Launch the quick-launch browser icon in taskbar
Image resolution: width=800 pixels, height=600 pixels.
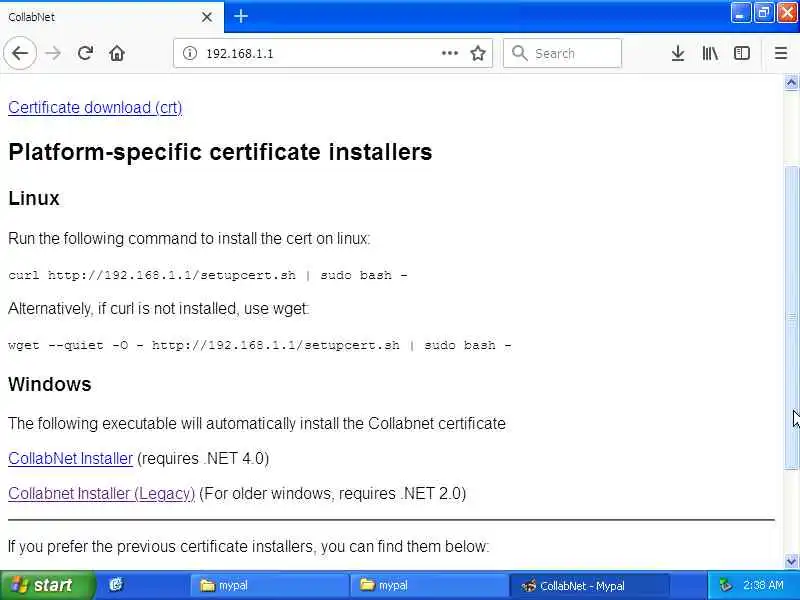coord(116,585)
